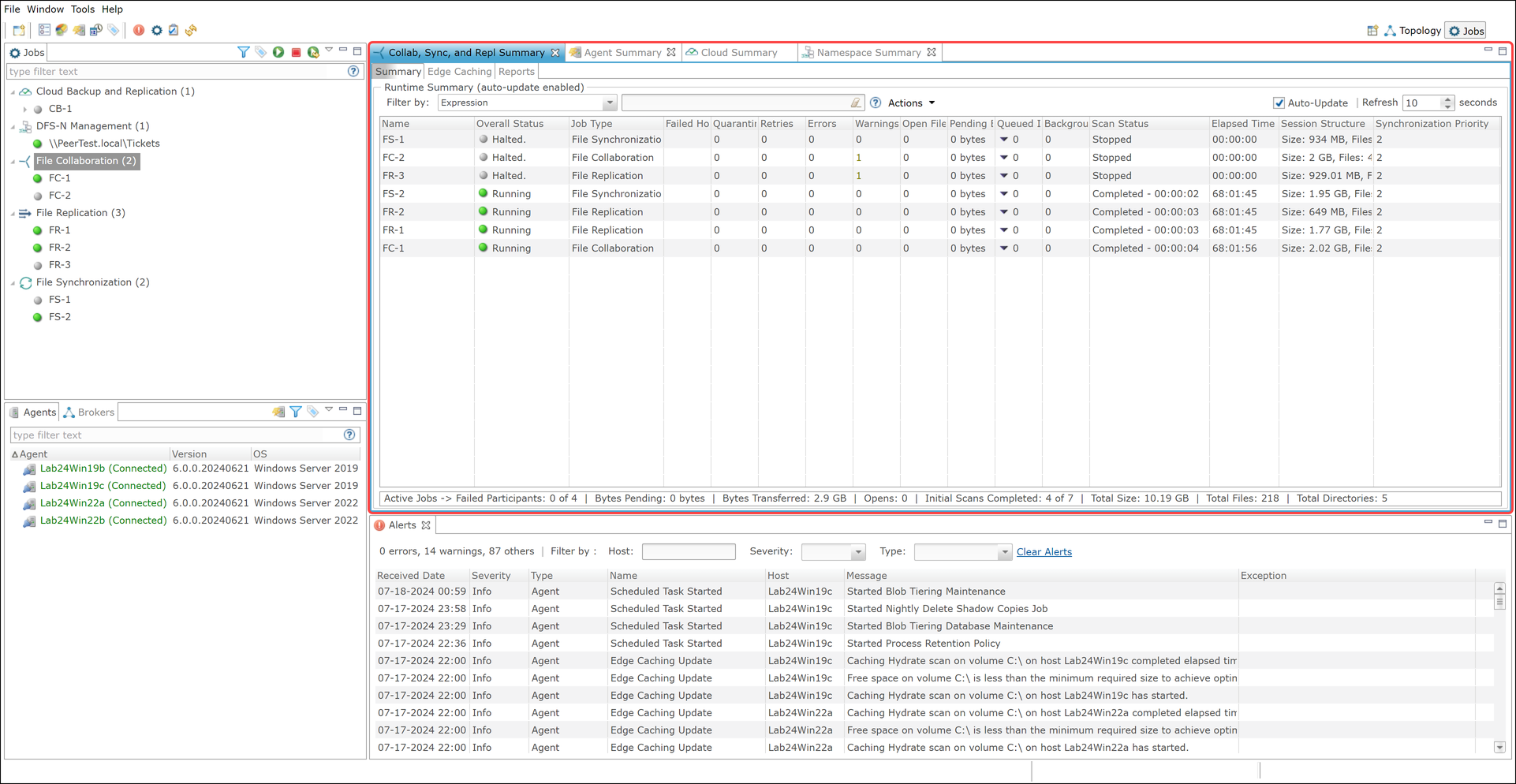Screen dimensions: 1516x784
Task: Click the agent lightning toolbar icon
Action: pos(79,30)
